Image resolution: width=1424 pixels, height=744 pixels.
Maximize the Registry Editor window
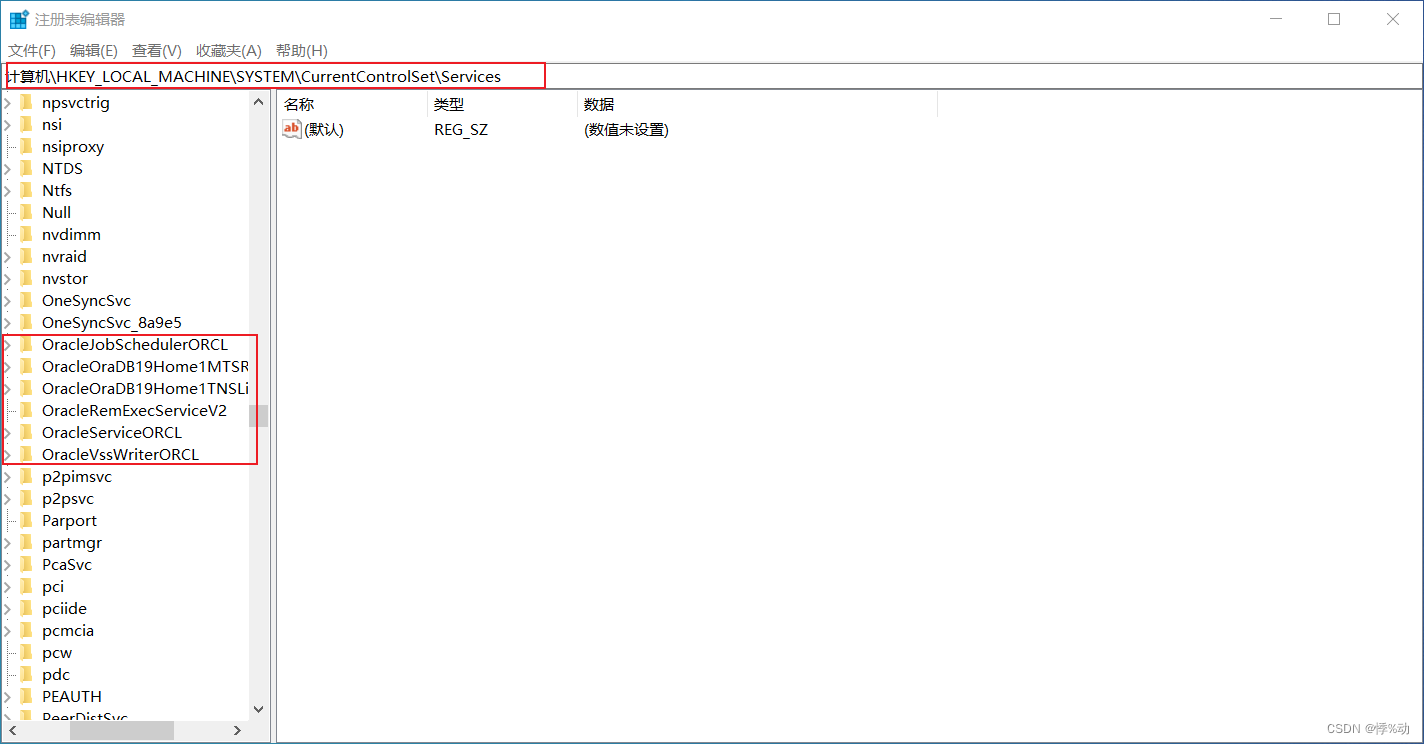1334,19
